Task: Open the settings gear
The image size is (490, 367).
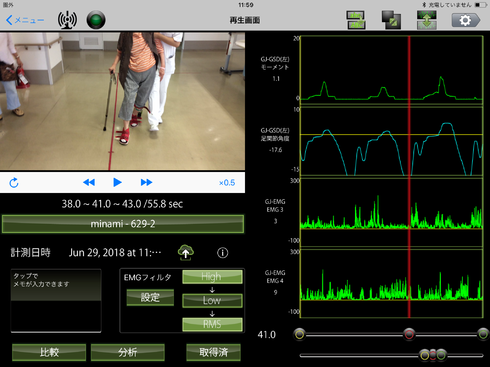Action: (466, 20)
